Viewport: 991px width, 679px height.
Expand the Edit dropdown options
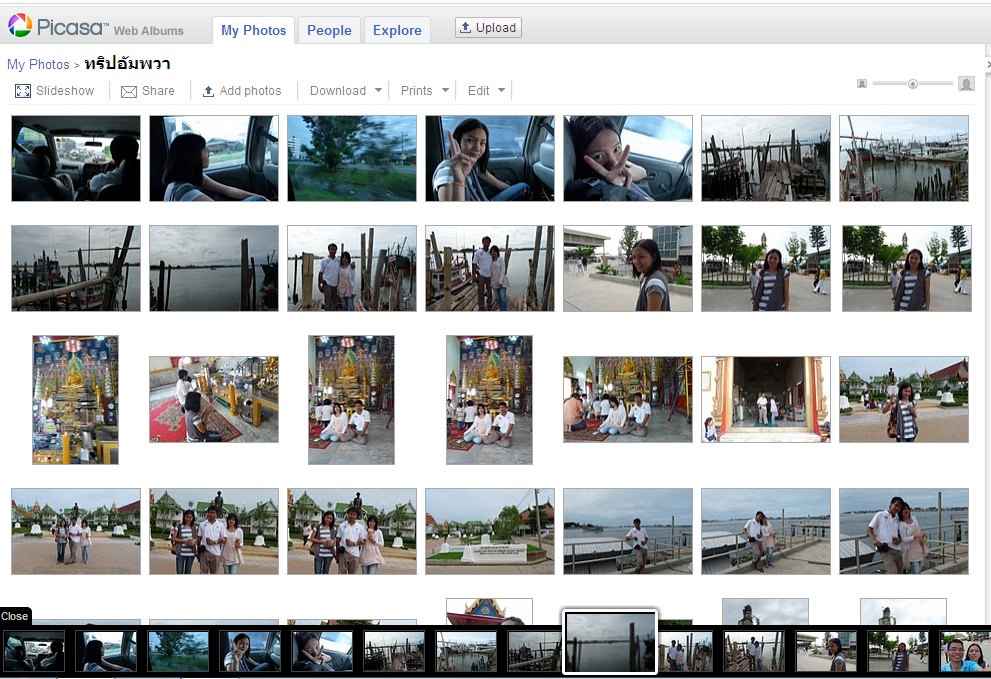point(485,90)
